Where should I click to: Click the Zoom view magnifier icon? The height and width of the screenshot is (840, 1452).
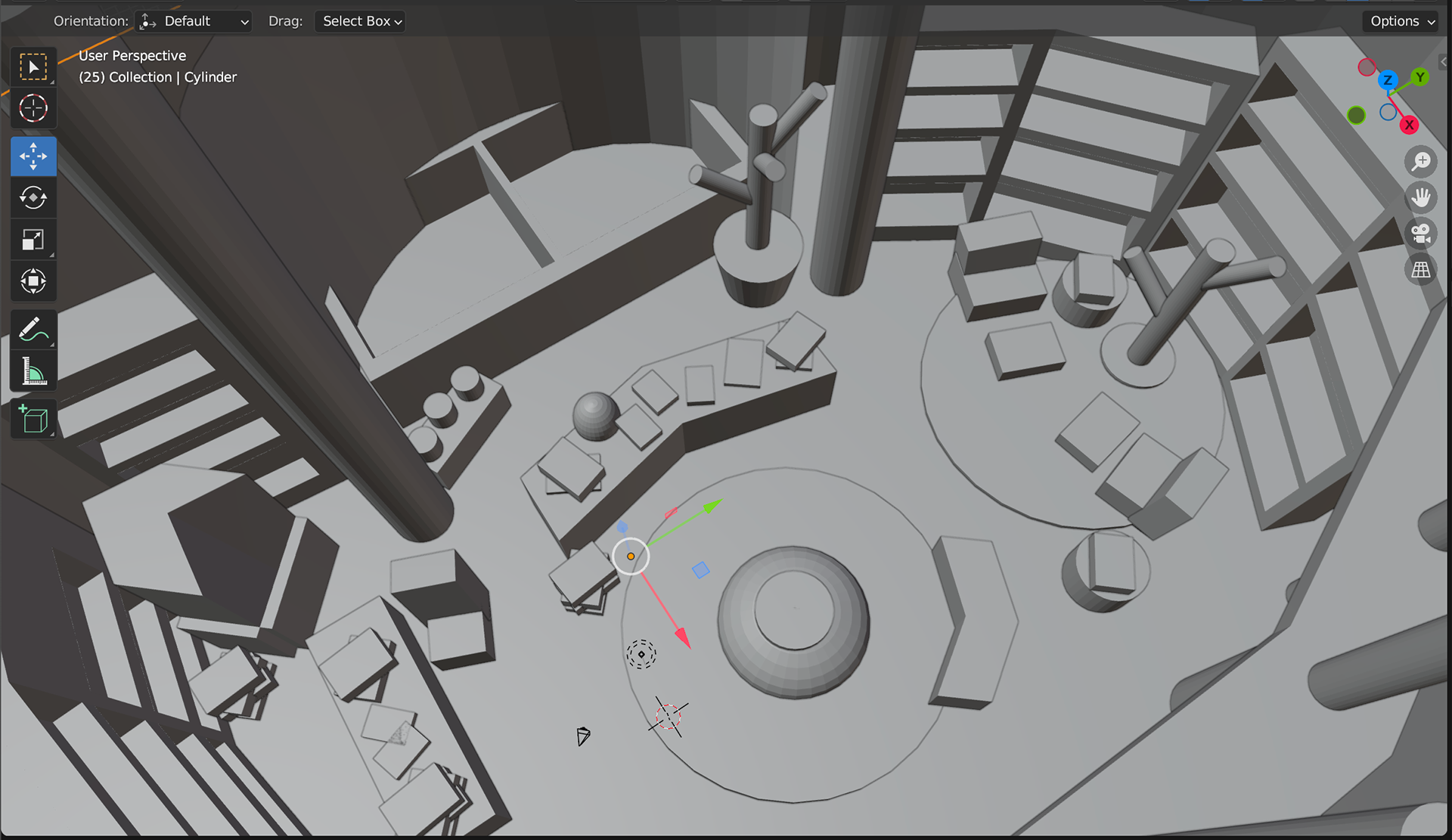pos(1421,162)
